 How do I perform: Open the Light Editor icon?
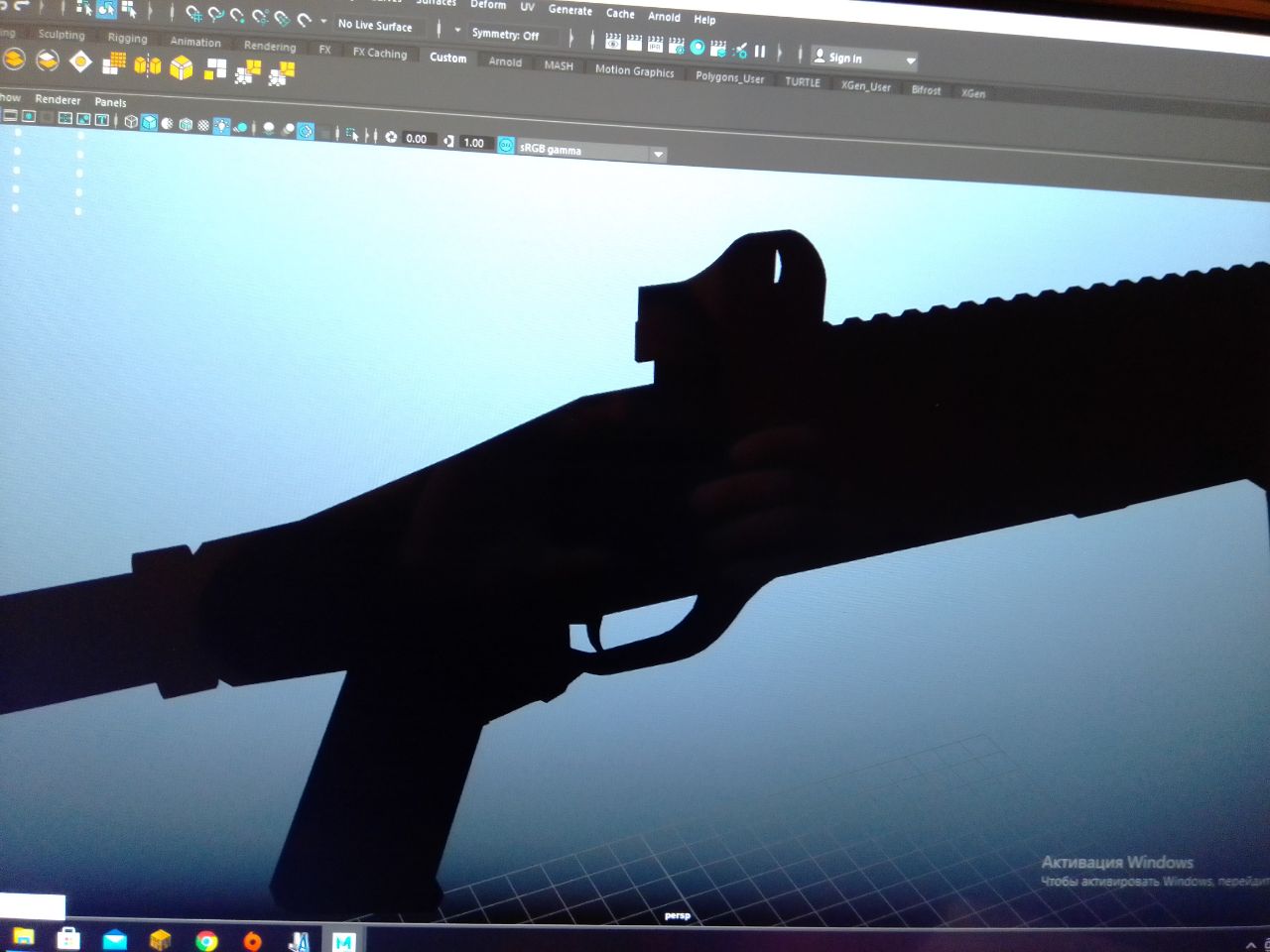(740, 50)
